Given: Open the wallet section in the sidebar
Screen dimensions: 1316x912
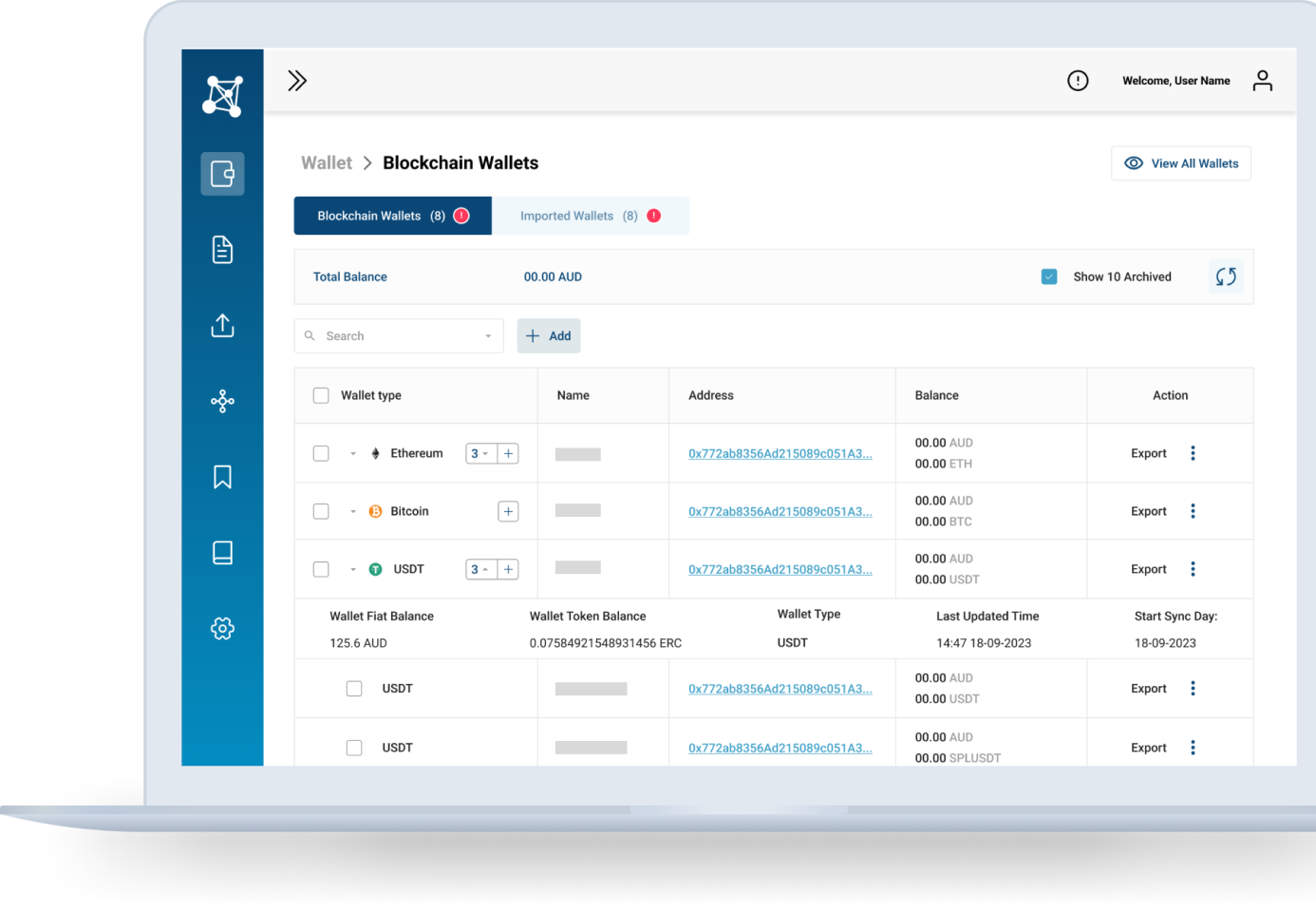Looking at the screenshot, I should point(222,174).
